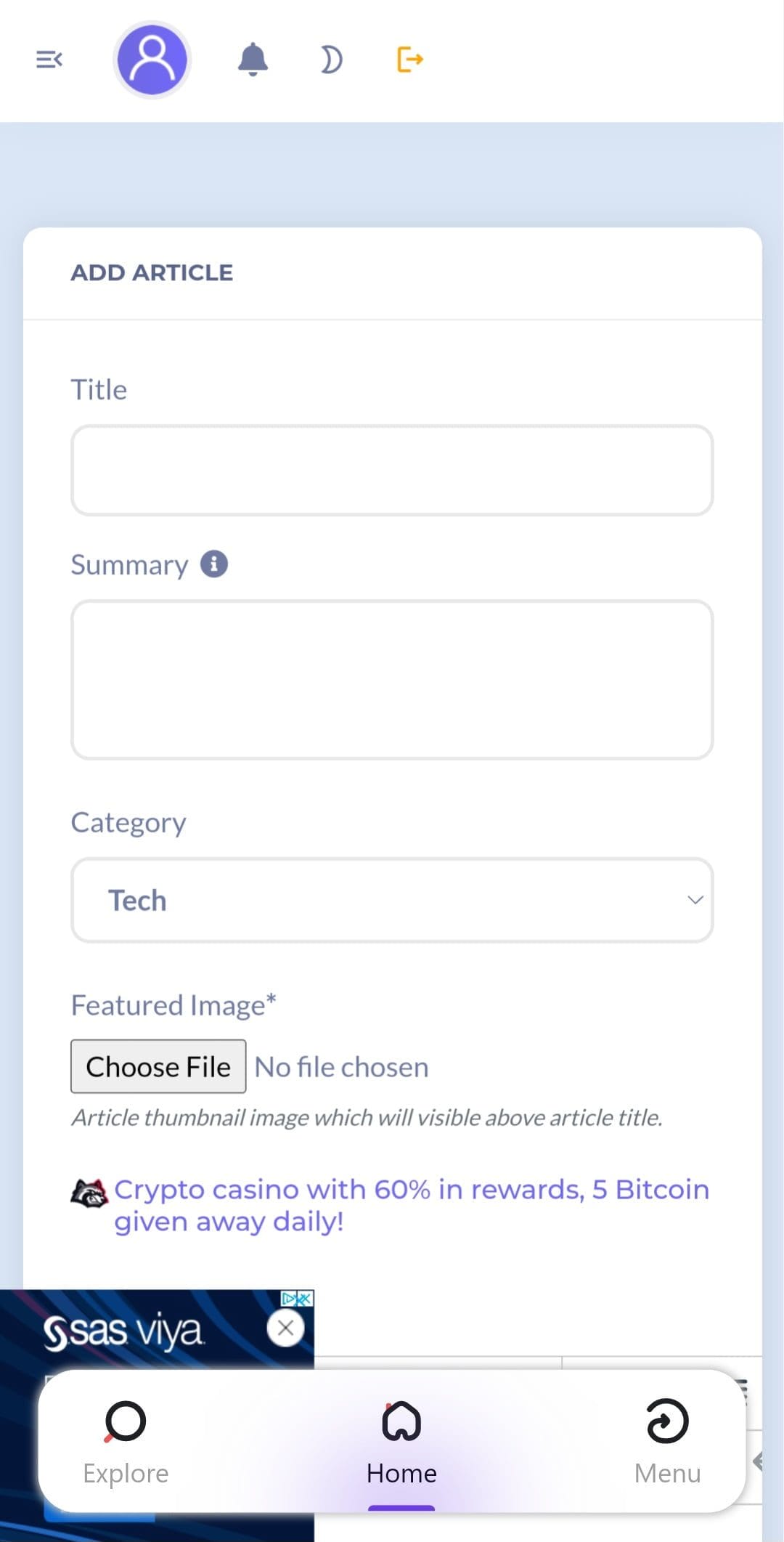The image size is (784, 1542).
Task: Open the user profile avatar
Action: point(152,60)
